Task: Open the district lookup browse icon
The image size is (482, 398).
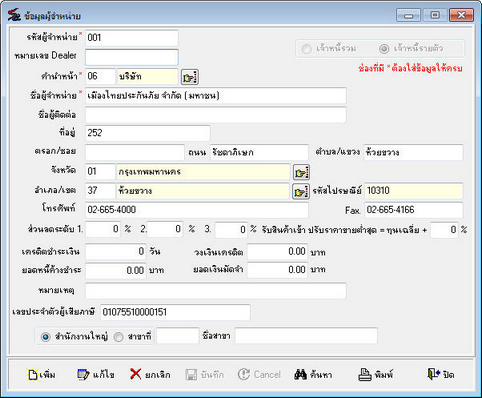Action: (x=301, y=192)
